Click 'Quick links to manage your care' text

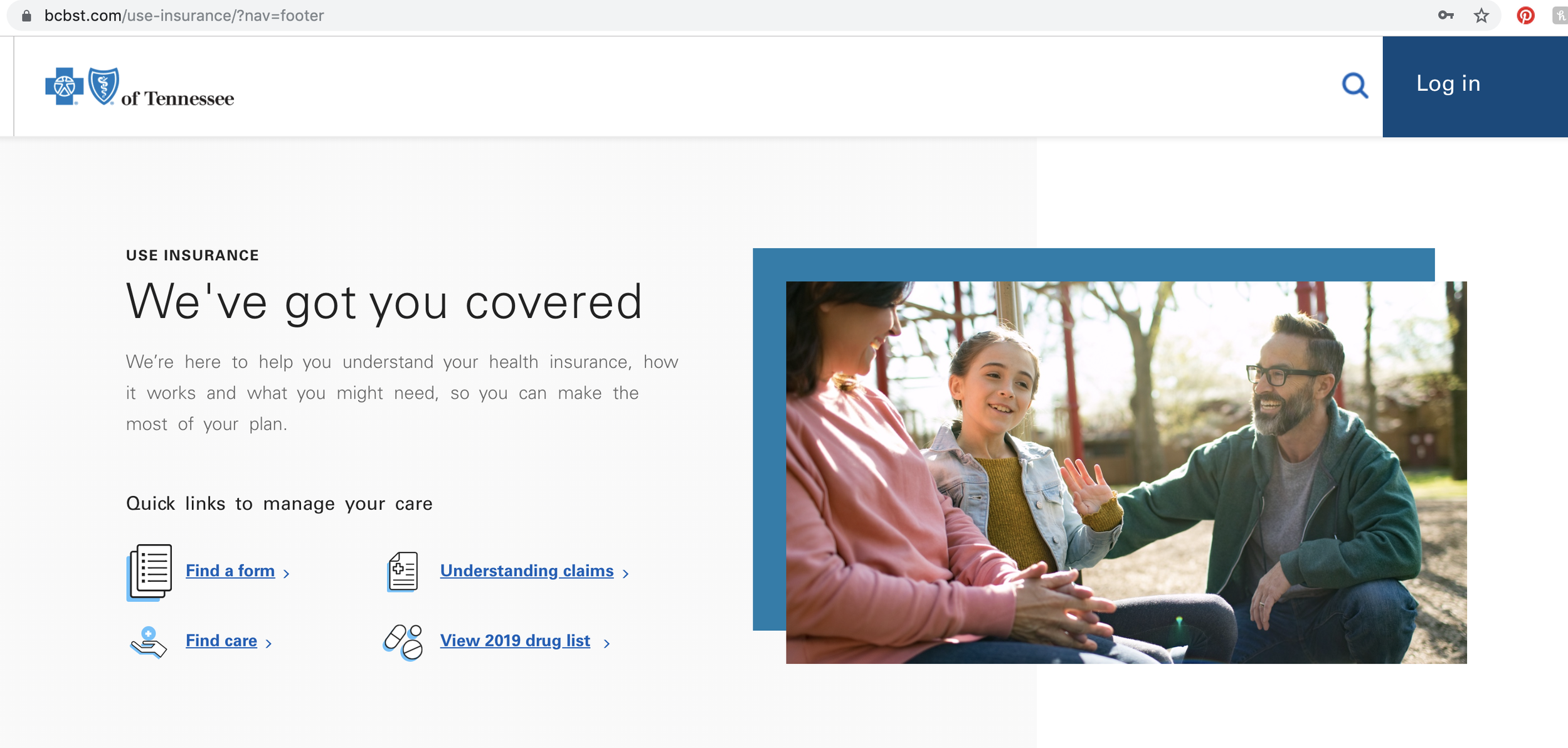pyautogui.click(x=279, y=503)
